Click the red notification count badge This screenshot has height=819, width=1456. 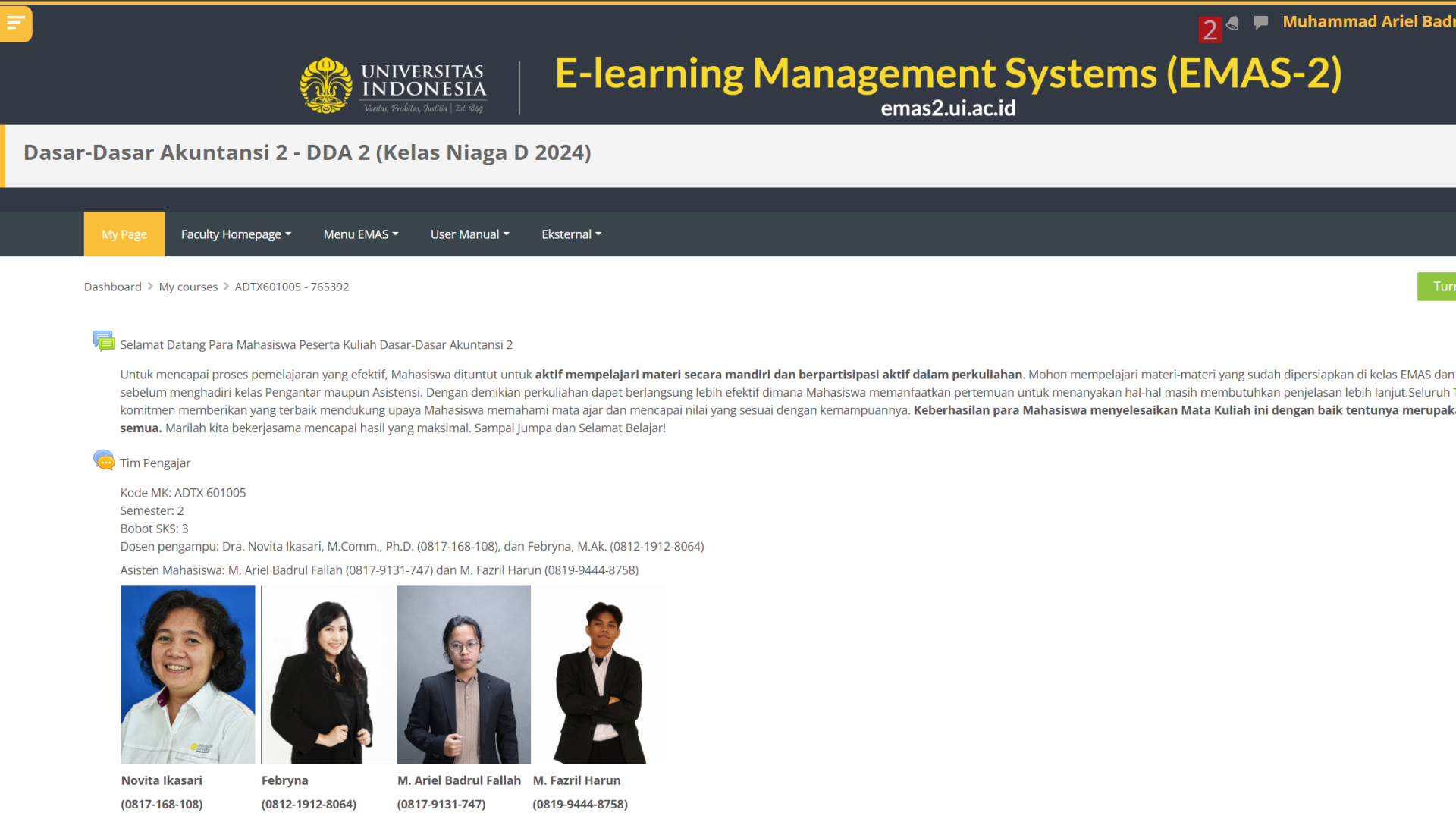click(x=1210, y=30)
